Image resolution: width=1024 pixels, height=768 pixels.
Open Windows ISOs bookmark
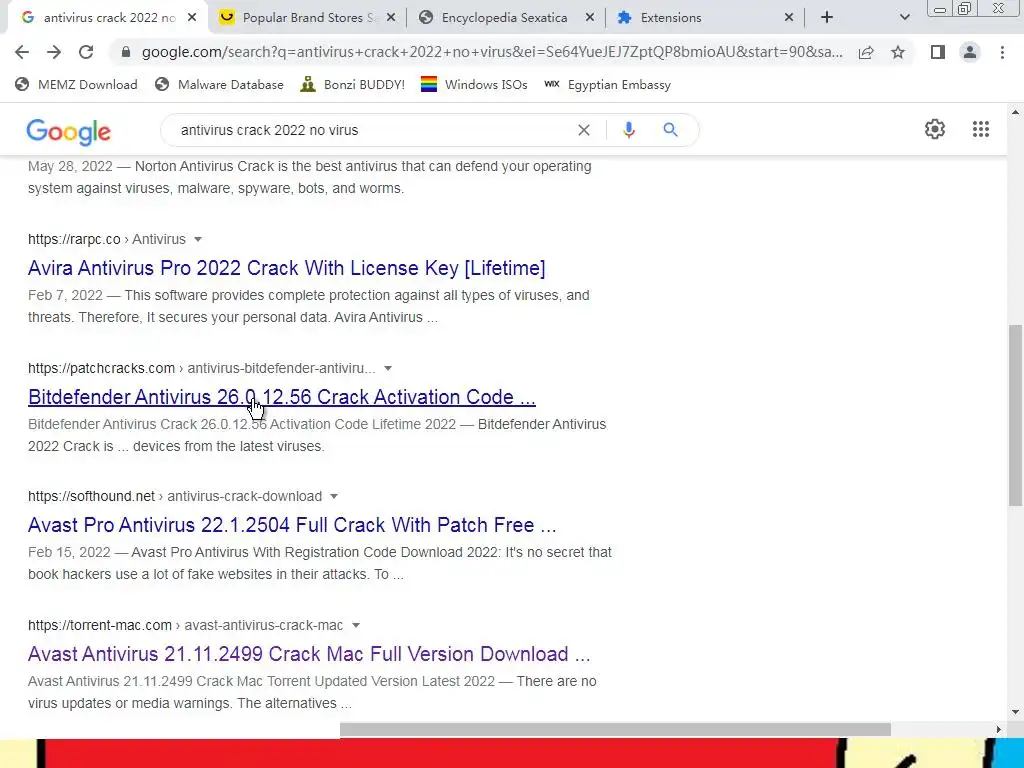[474, 85]
